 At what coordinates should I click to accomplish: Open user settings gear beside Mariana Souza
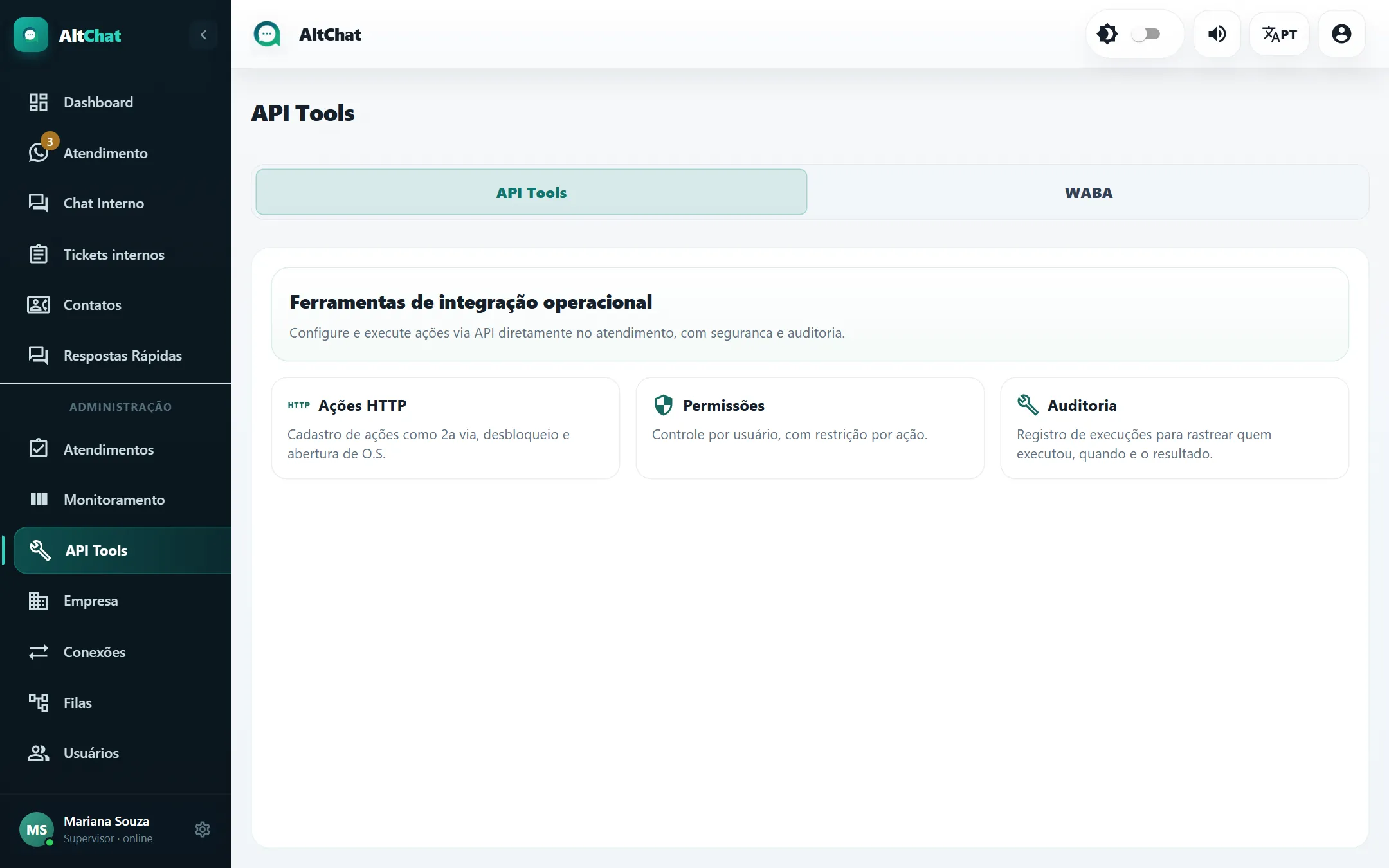click(x=203, y=829)
